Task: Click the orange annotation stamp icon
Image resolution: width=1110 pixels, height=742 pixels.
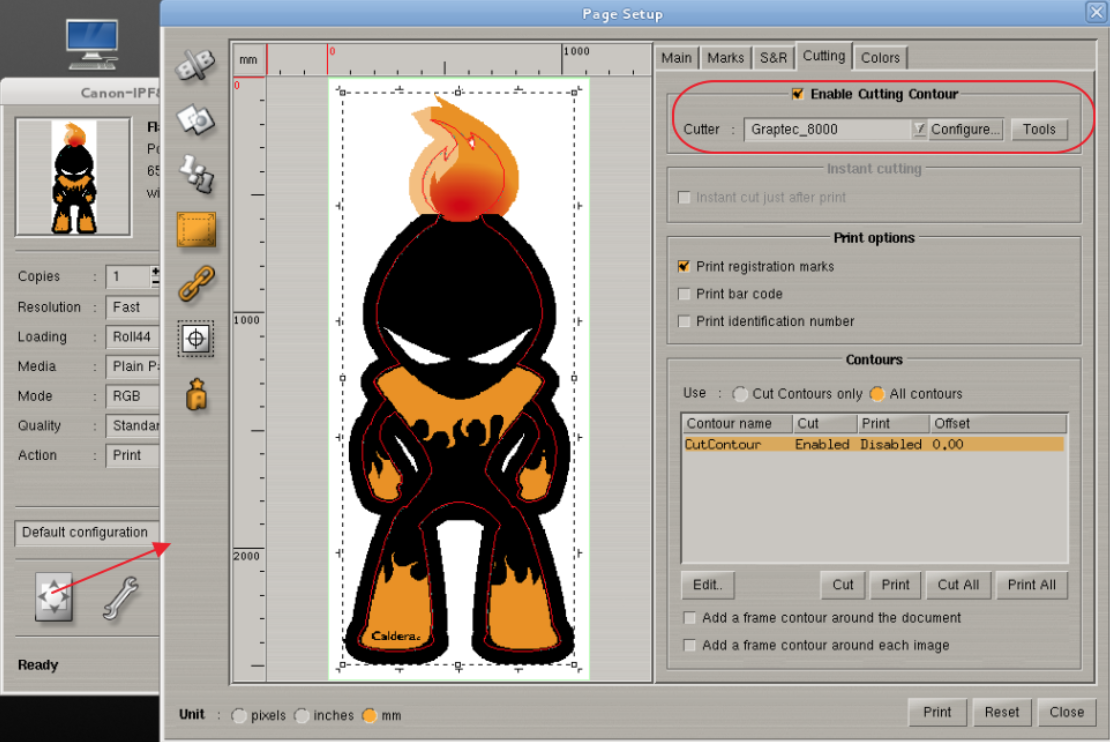Action: click(x=196, y=394)
